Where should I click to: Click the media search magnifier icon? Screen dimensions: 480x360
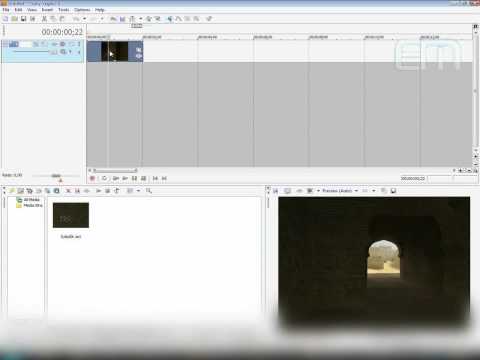(149, 191)
